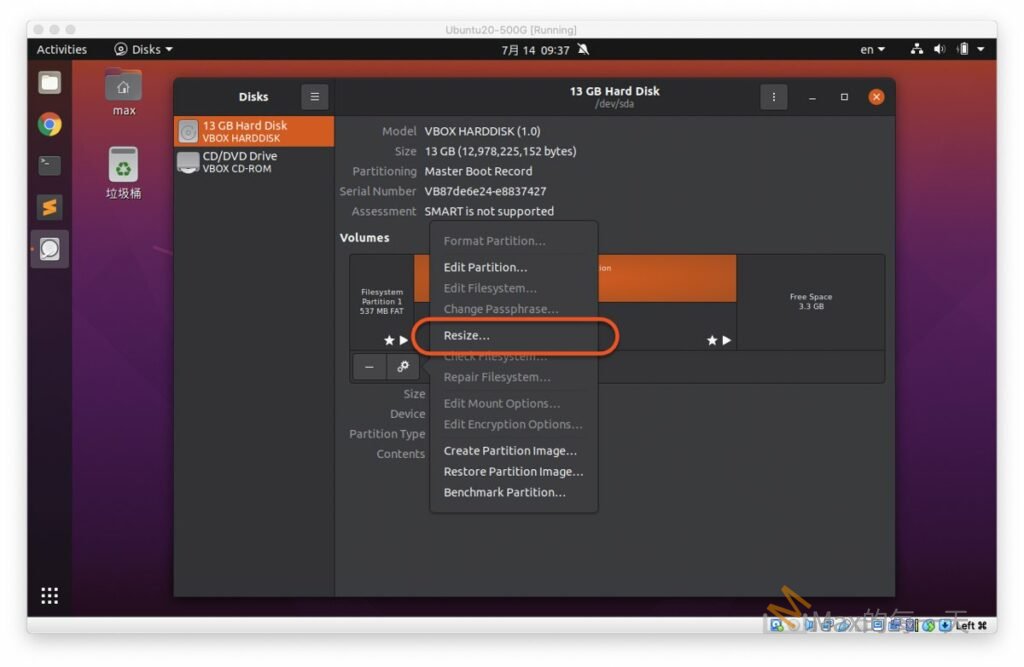Image resolution: width=1024 pixels, height=667 pixels.
Task: Open the Disks hamburger application menu
Action: (314, 97)
